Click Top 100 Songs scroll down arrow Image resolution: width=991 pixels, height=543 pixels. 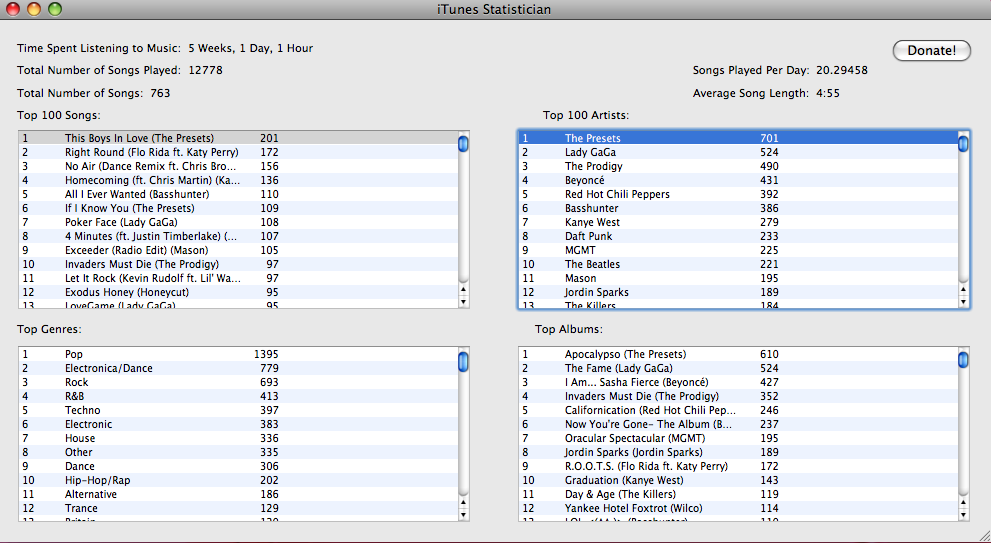click(463, 302)
